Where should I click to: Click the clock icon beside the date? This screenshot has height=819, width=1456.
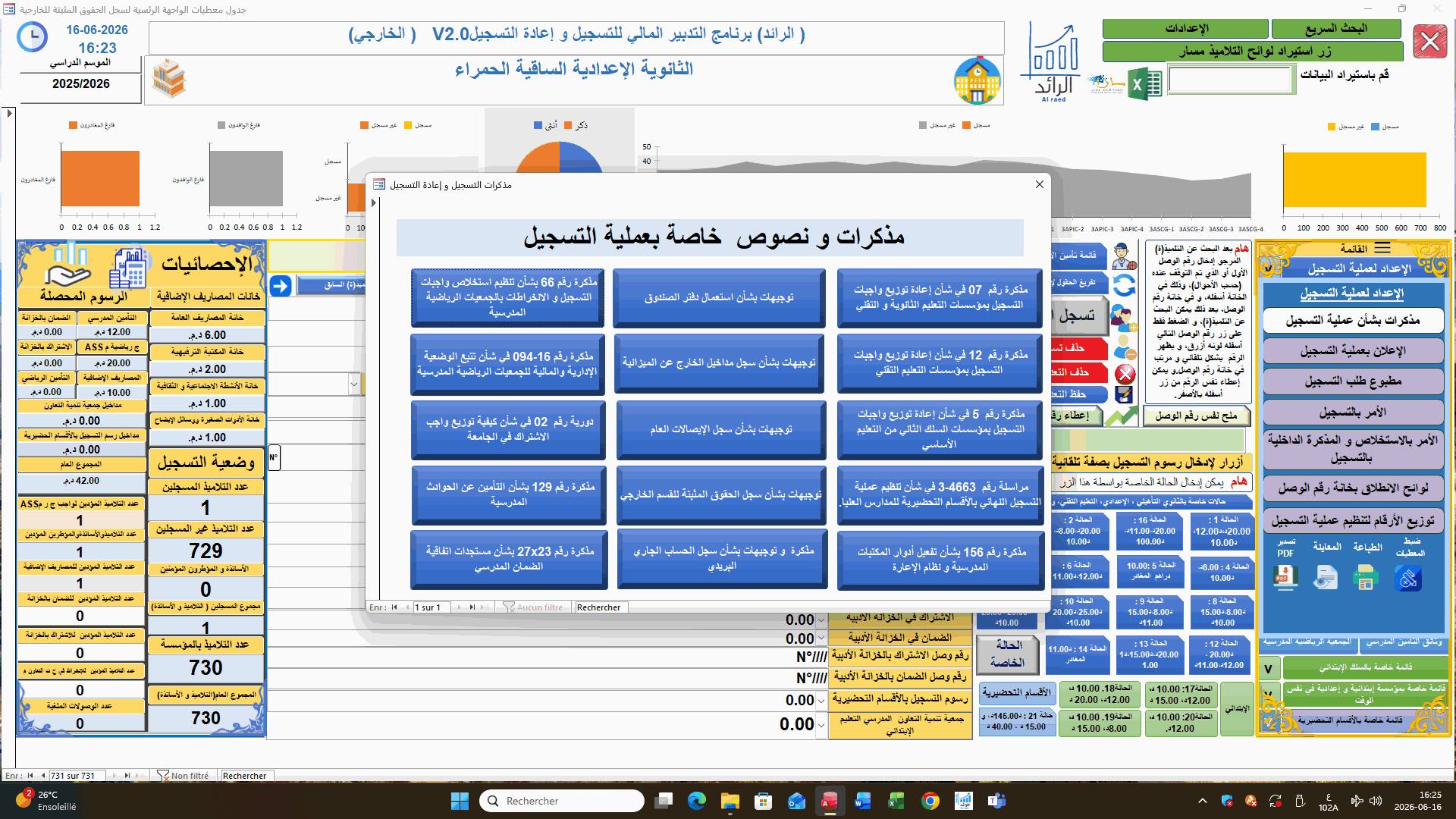[x=32, y=37]
